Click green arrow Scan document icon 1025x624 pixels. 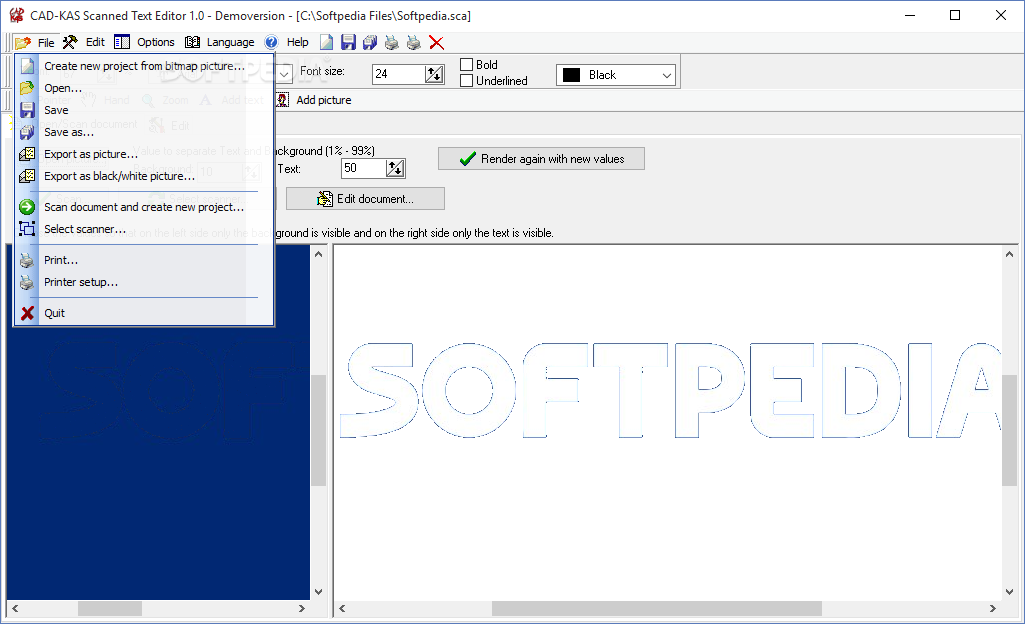(x=27, y=207)
